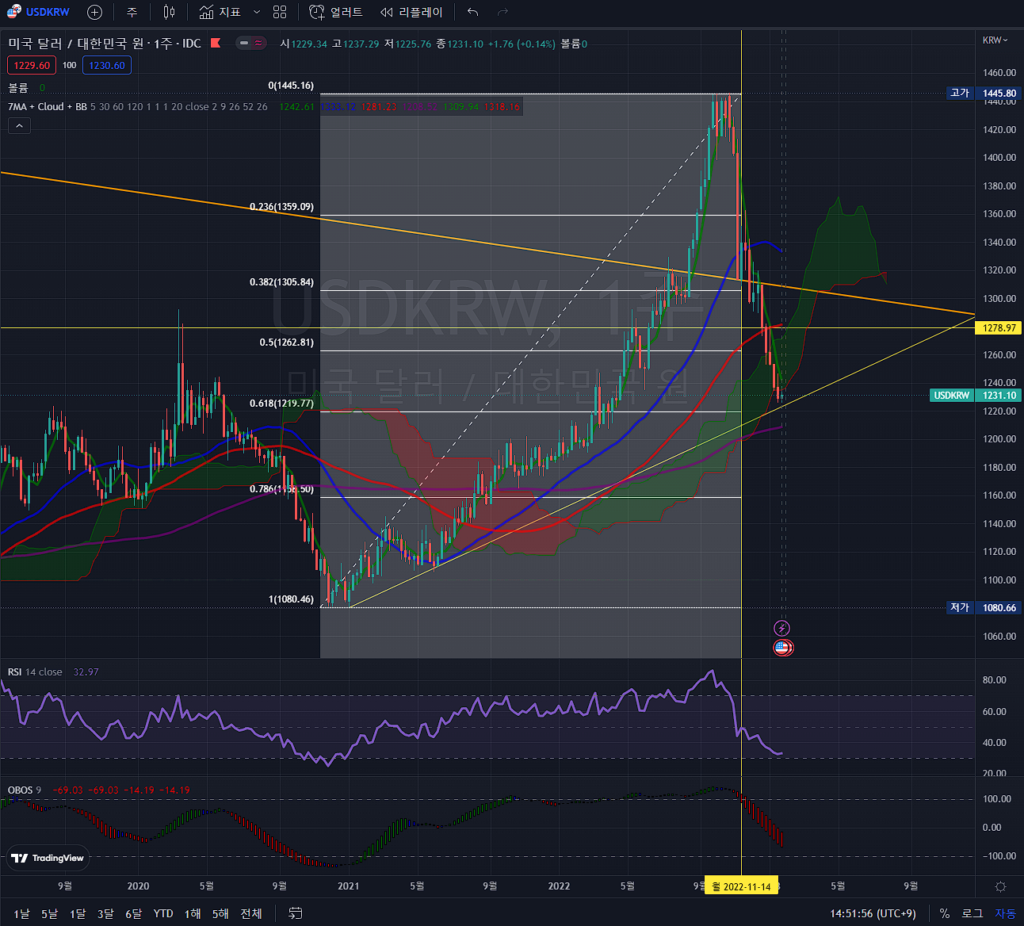Create an alert with 얼러트 button
The width and height of the screenshot is (1024, 926).
click(x=330, y=12)
